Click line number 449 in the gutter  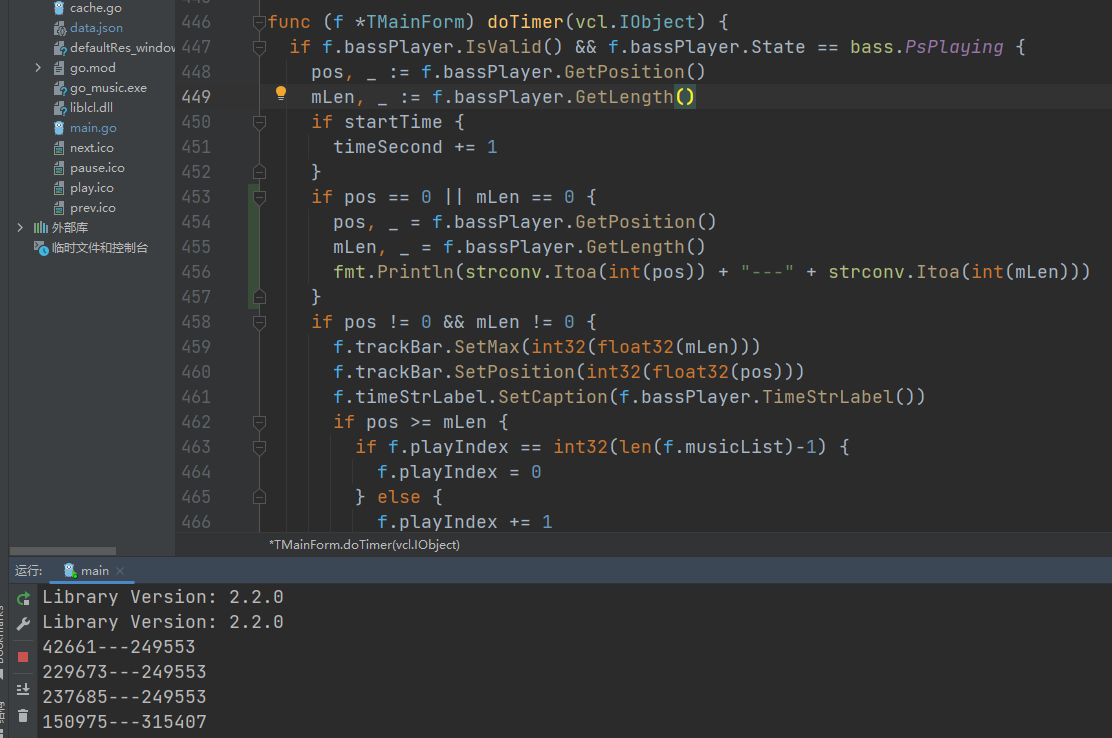click(x=196, y=97)
